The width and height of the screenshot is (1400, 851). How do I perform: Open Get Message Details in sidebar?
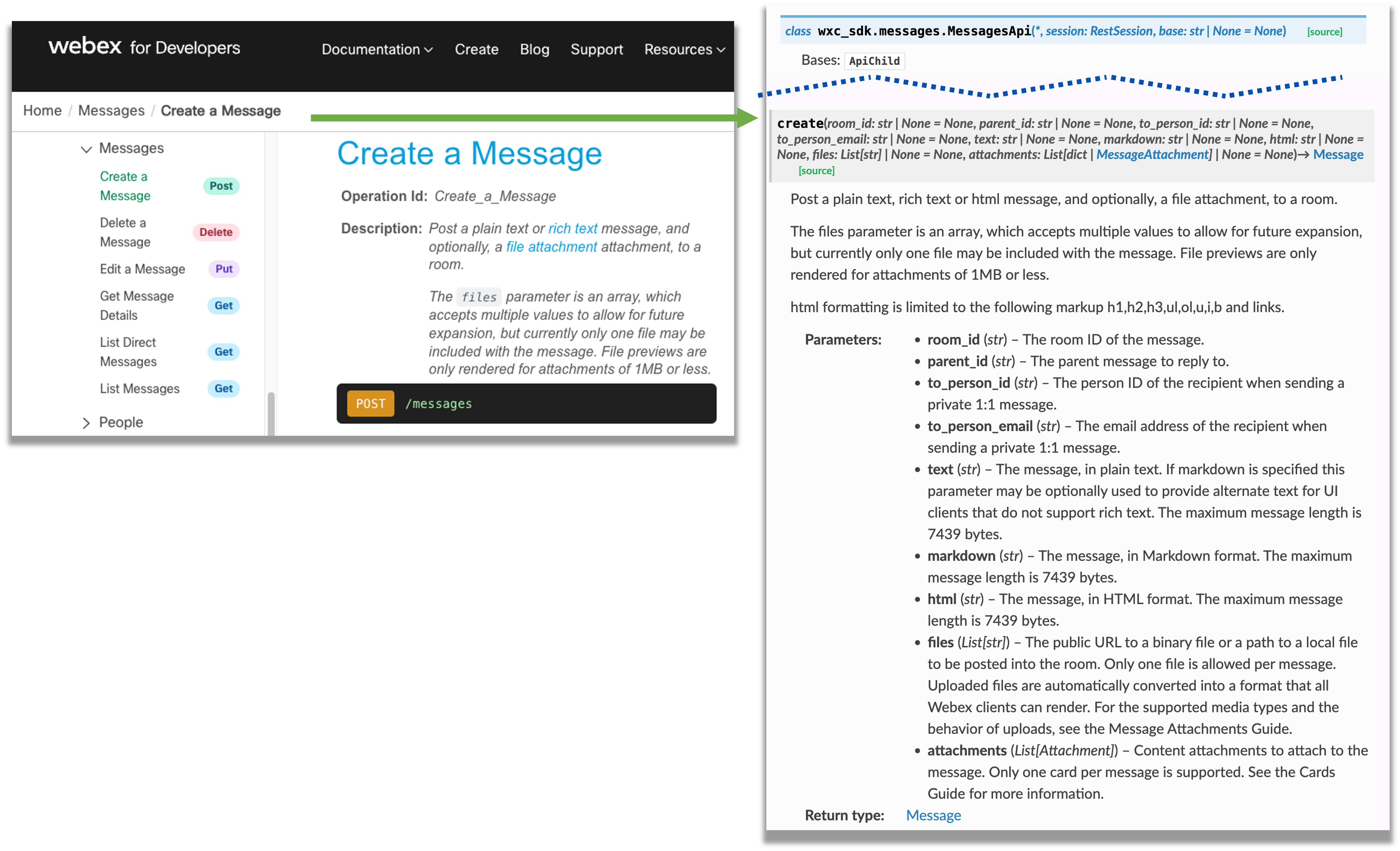coord(136,306)
